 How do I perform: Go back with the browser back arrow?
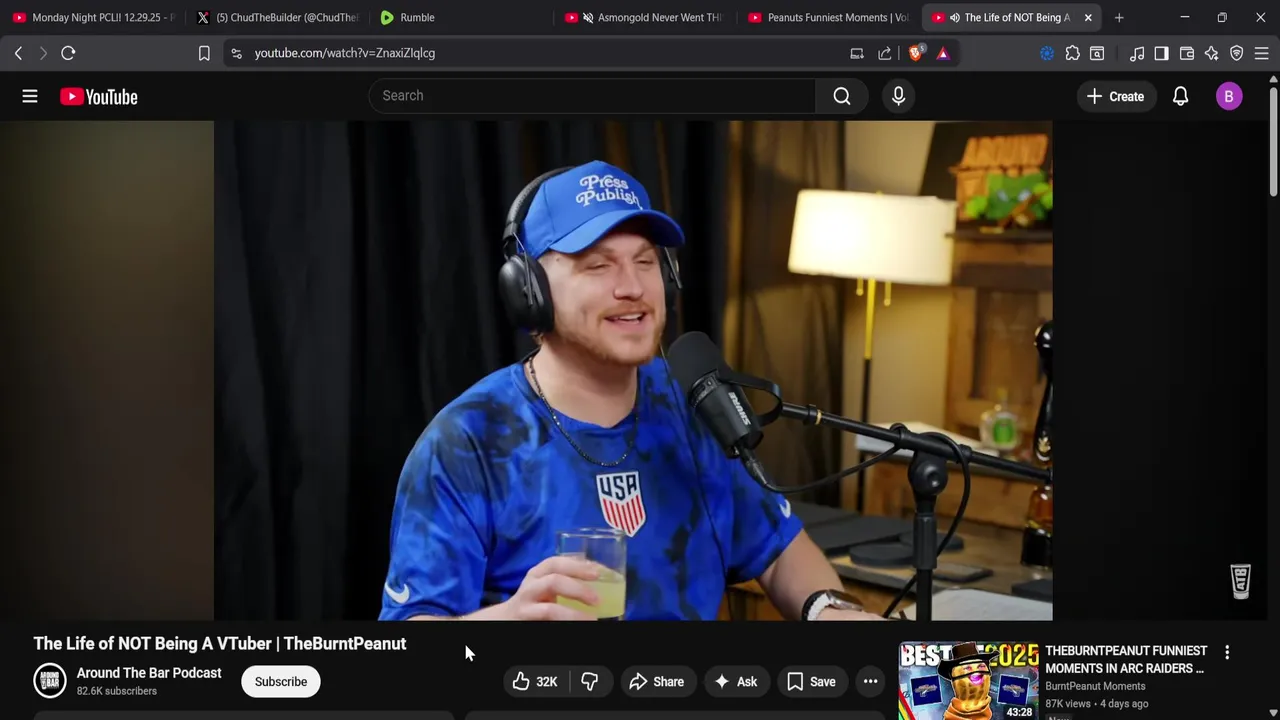coord(18,53)
